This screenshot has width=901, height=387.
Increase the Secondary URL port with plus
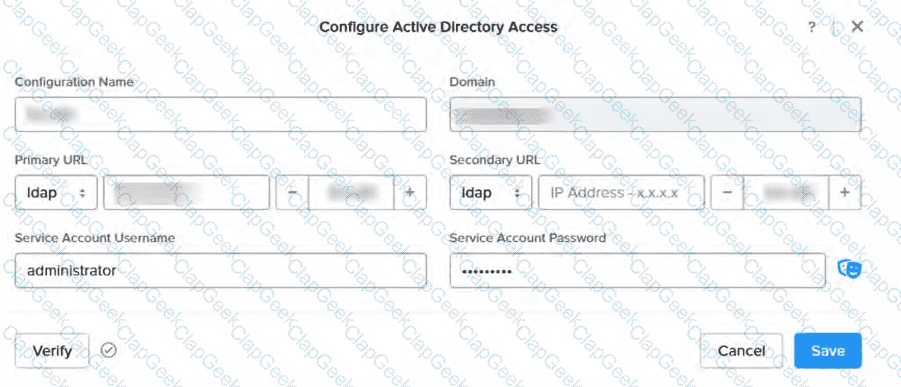point(844,193)
